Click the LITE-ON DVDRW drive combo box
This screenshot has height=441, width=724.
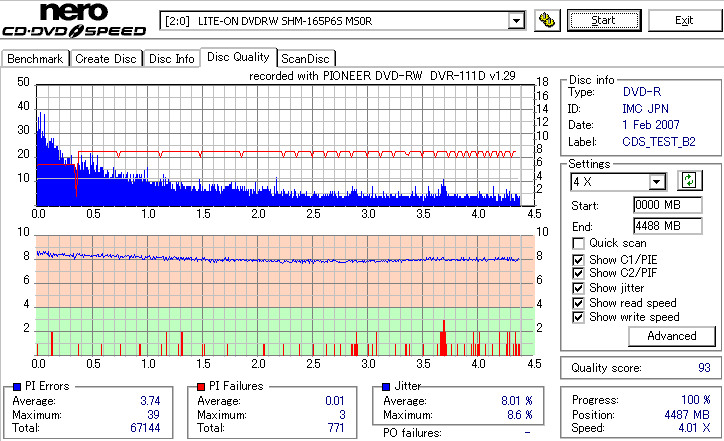click(342, 21)
